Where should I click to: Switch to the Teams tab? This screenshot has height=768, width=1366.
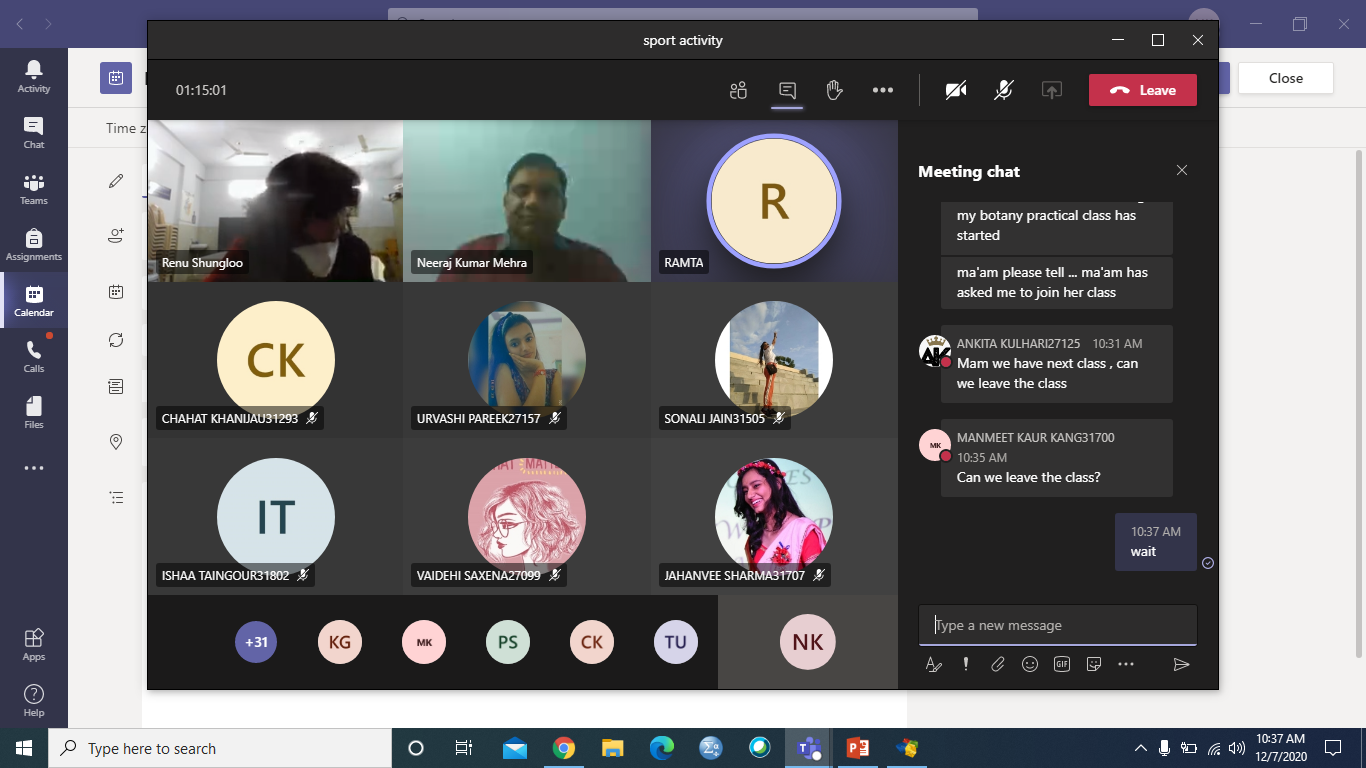(x=34, y=188)
